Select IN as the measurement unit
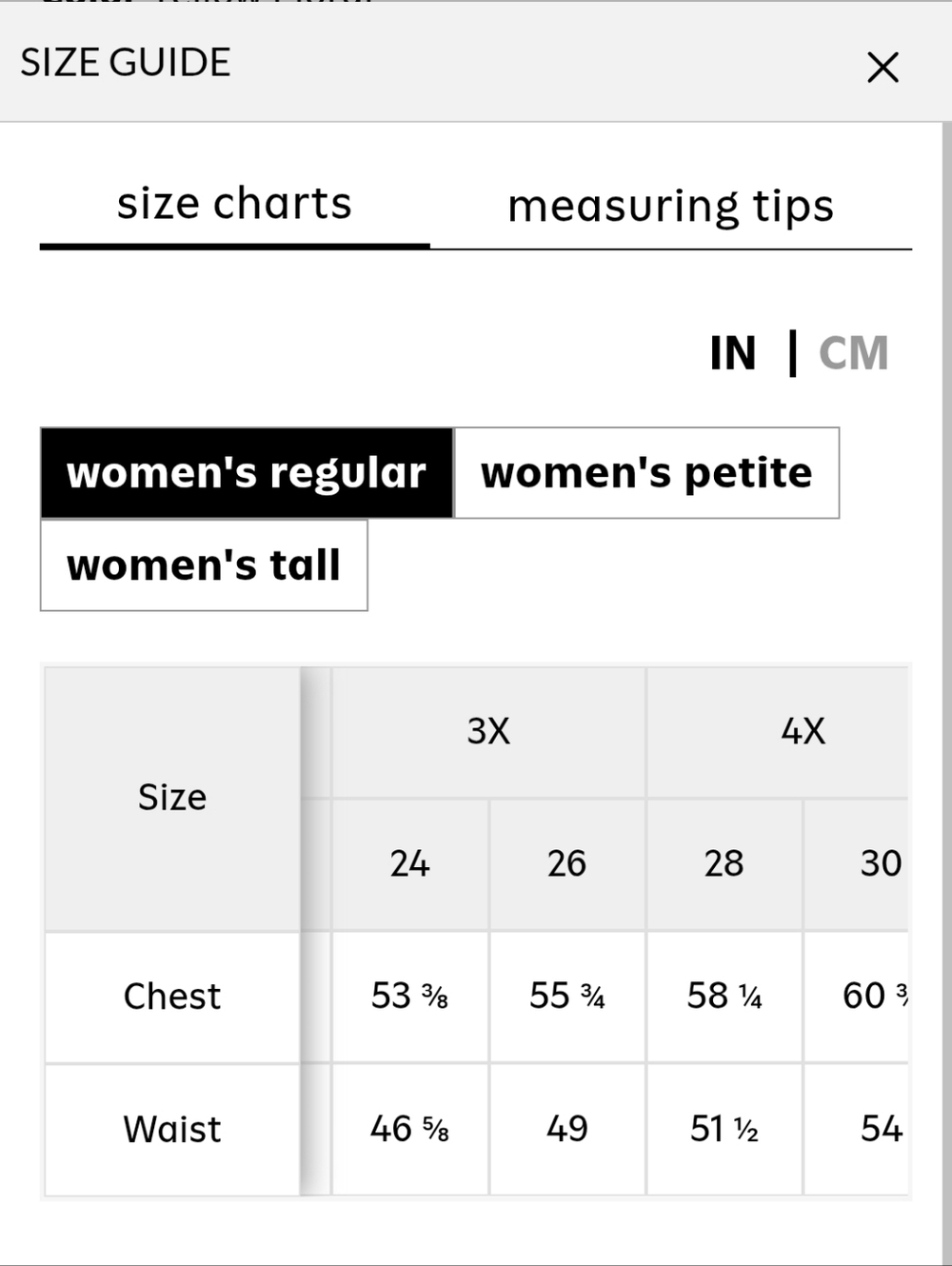The width and height of the screenshot is (952, 1266). point(733,353)
